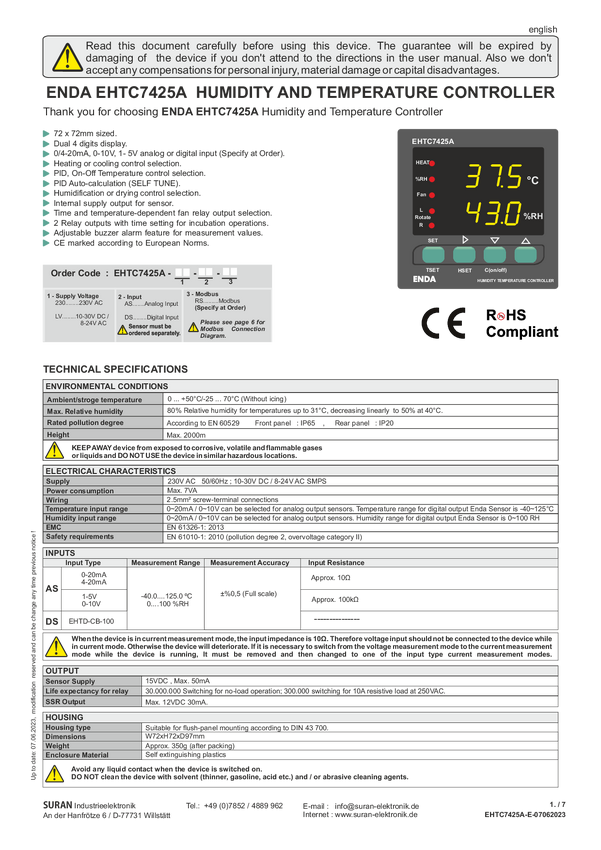Click order code placeholder box numbered 2
The image size is (601, 850).
click(205, 272)
